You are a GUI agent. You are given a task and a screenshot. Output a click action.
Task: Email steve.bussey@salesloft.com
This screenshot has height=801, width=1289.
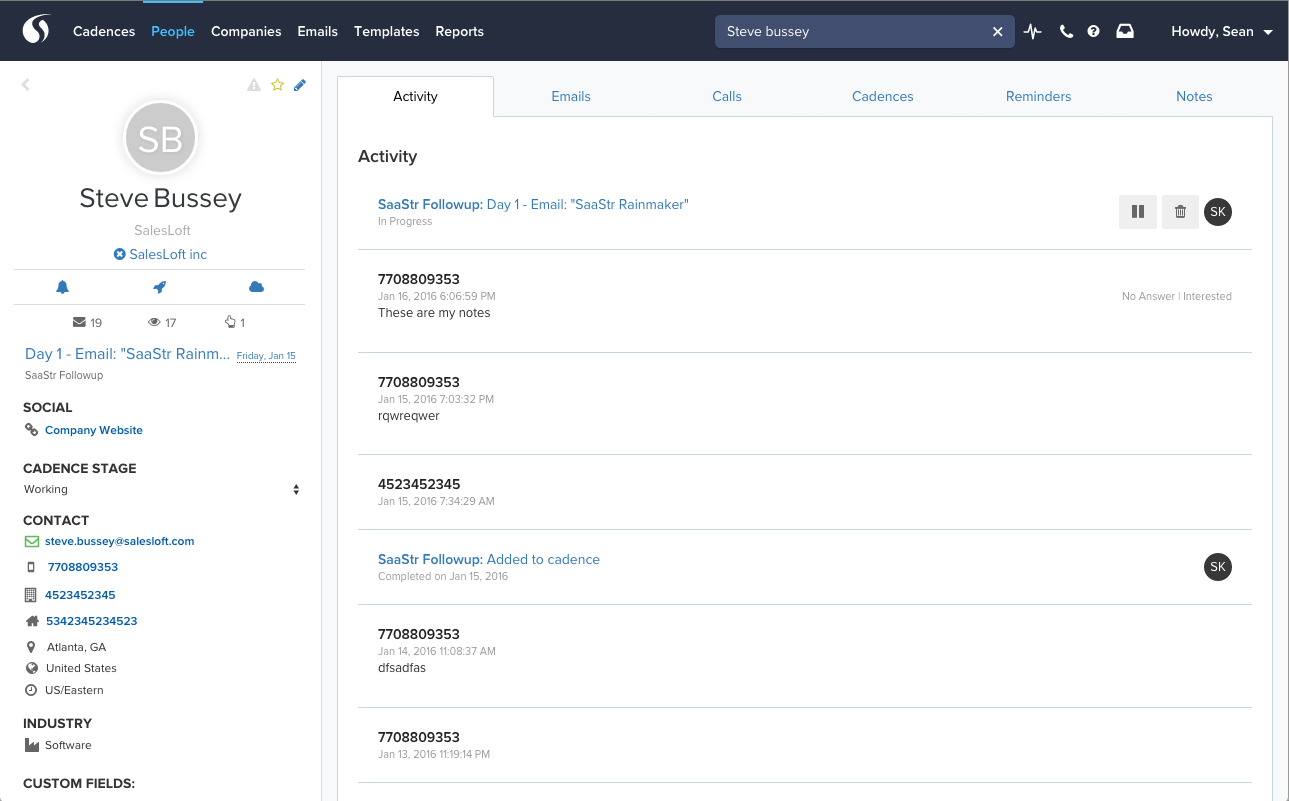click(x=120, y=541)
